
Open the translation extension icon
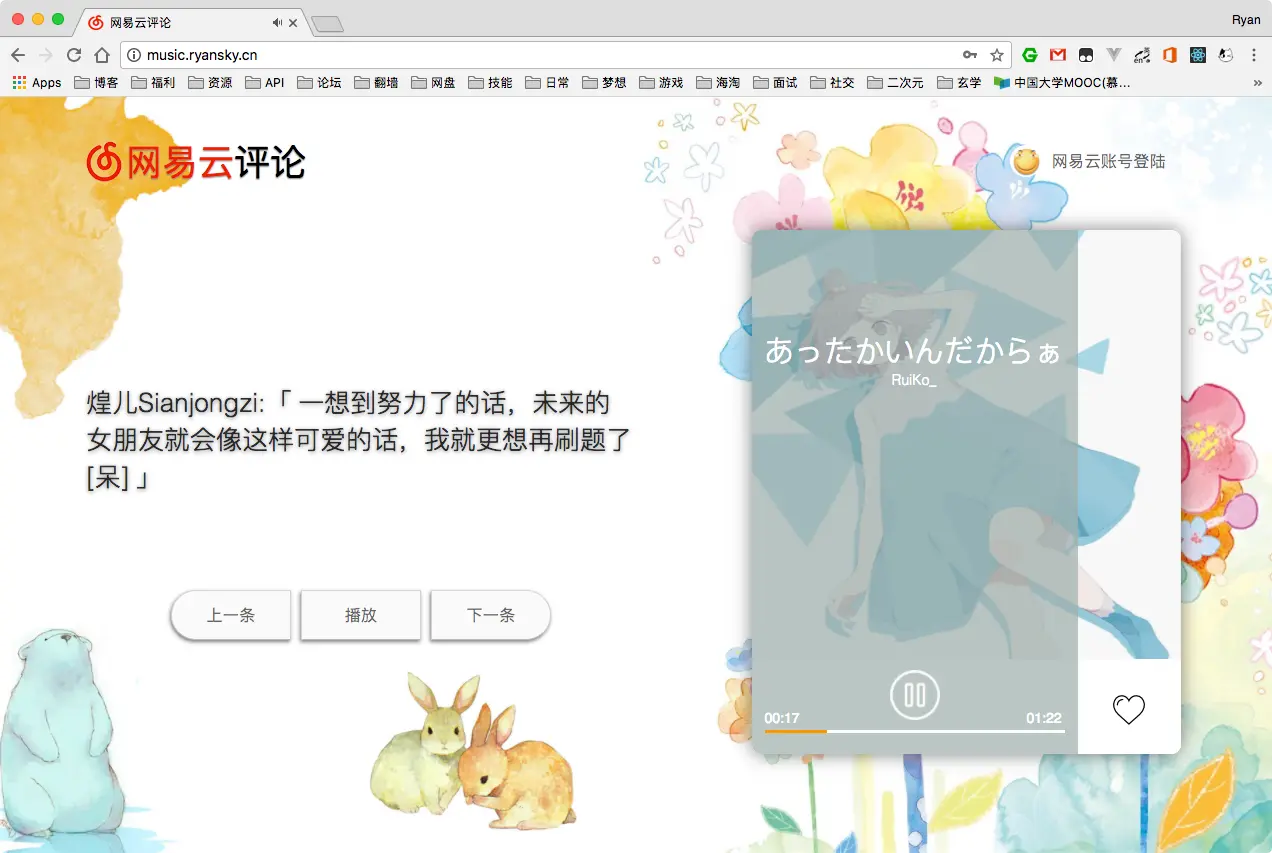(1141, 55)
